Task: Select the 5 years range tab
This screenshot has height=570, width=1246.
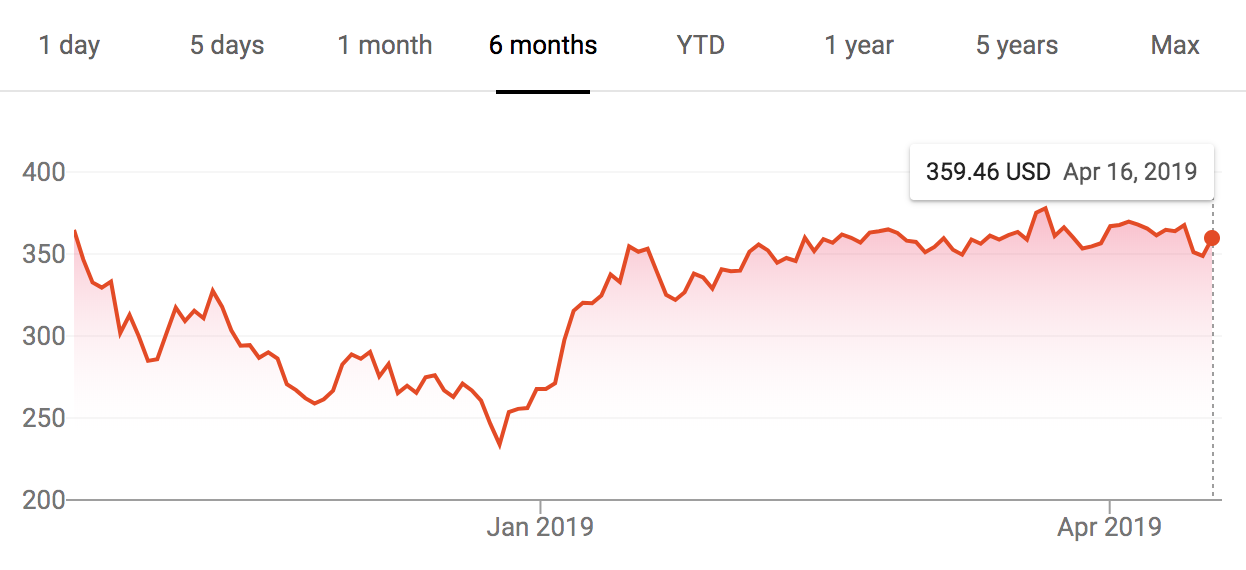Action: coord(1017,45)
